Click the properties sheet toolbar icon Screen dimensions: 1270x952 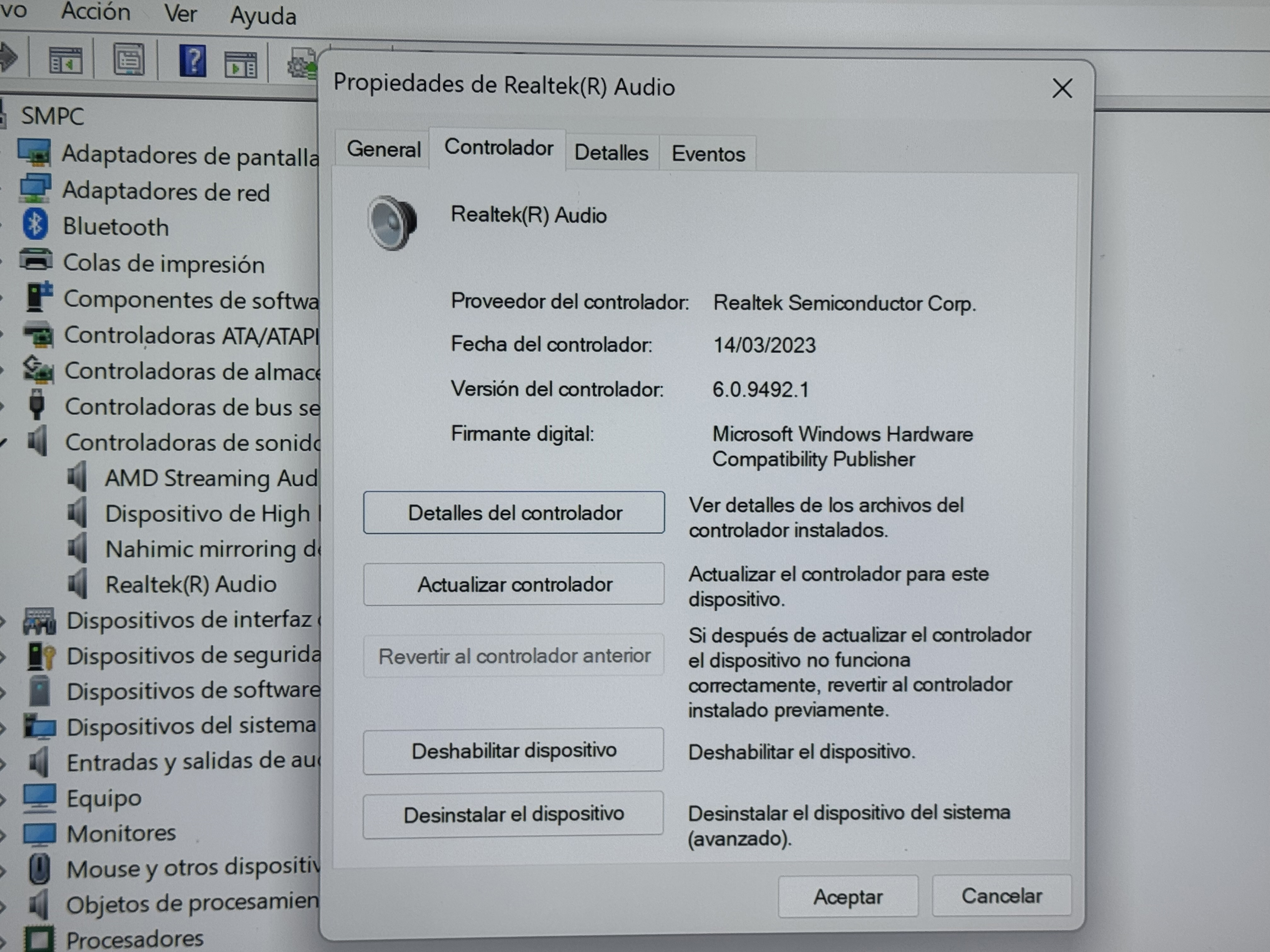point(129,59)
